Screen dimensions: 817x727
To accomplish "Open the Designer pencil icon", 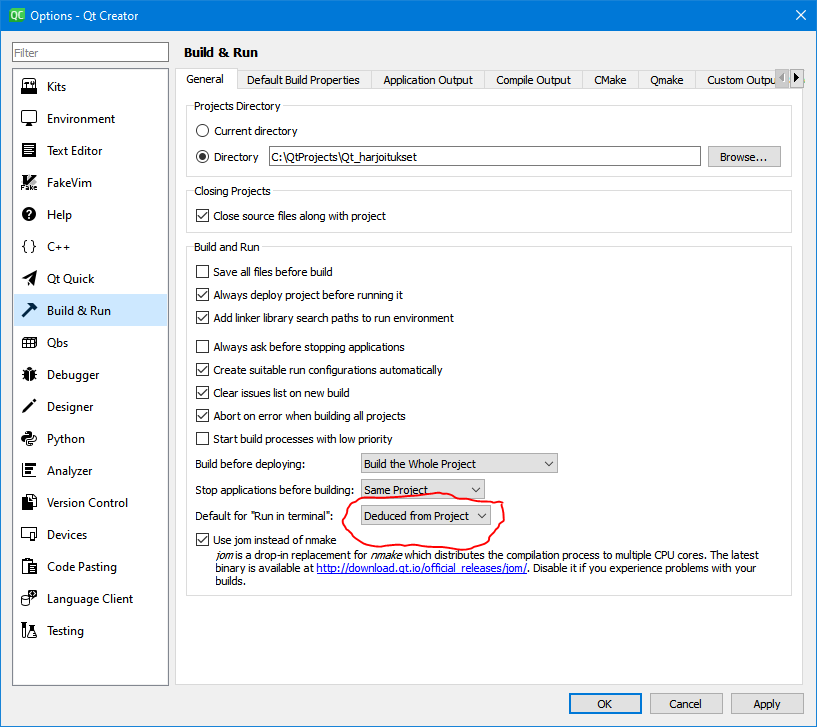I will click(x=29, y=406).
